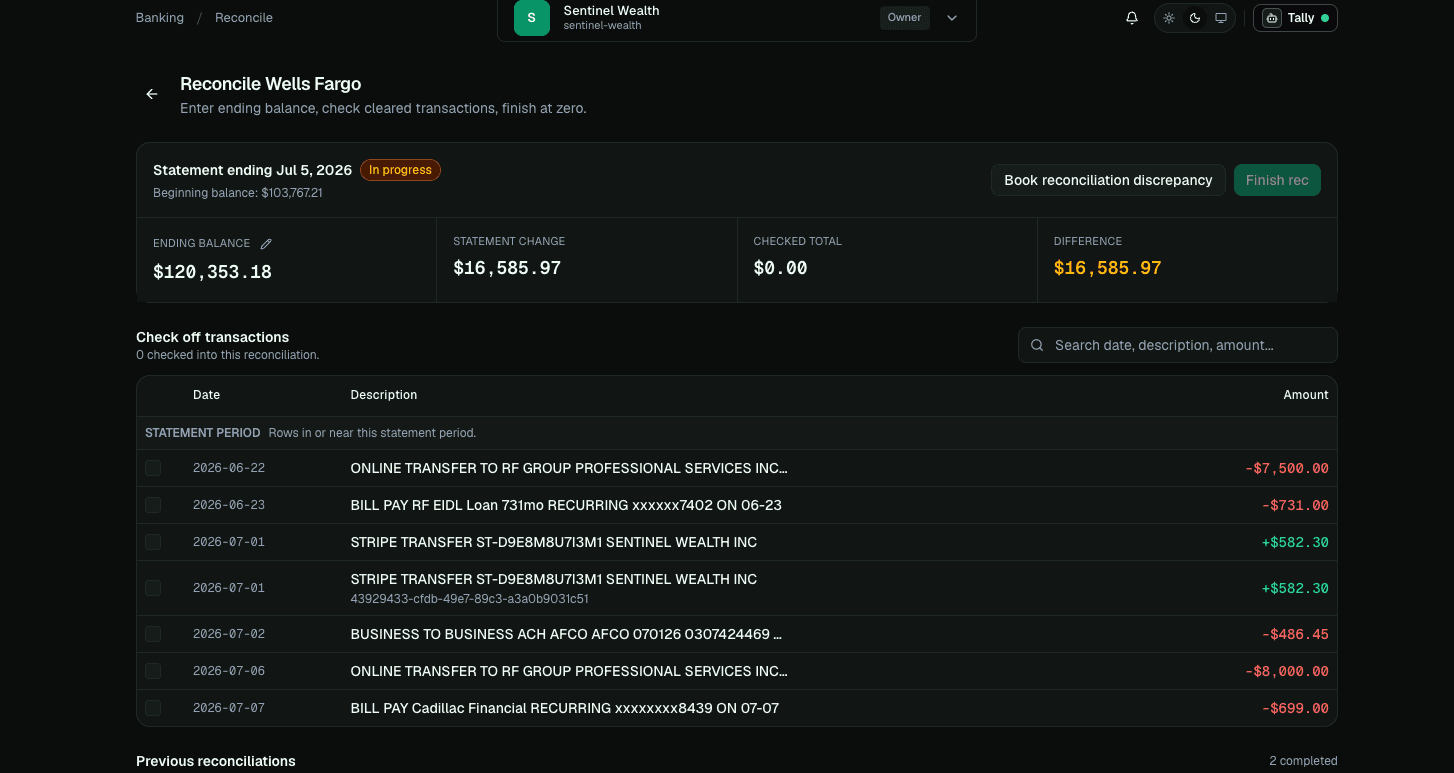Open the notifications bell
1454x773 pixels.
pyautogui.click(x=1132, y=18)
